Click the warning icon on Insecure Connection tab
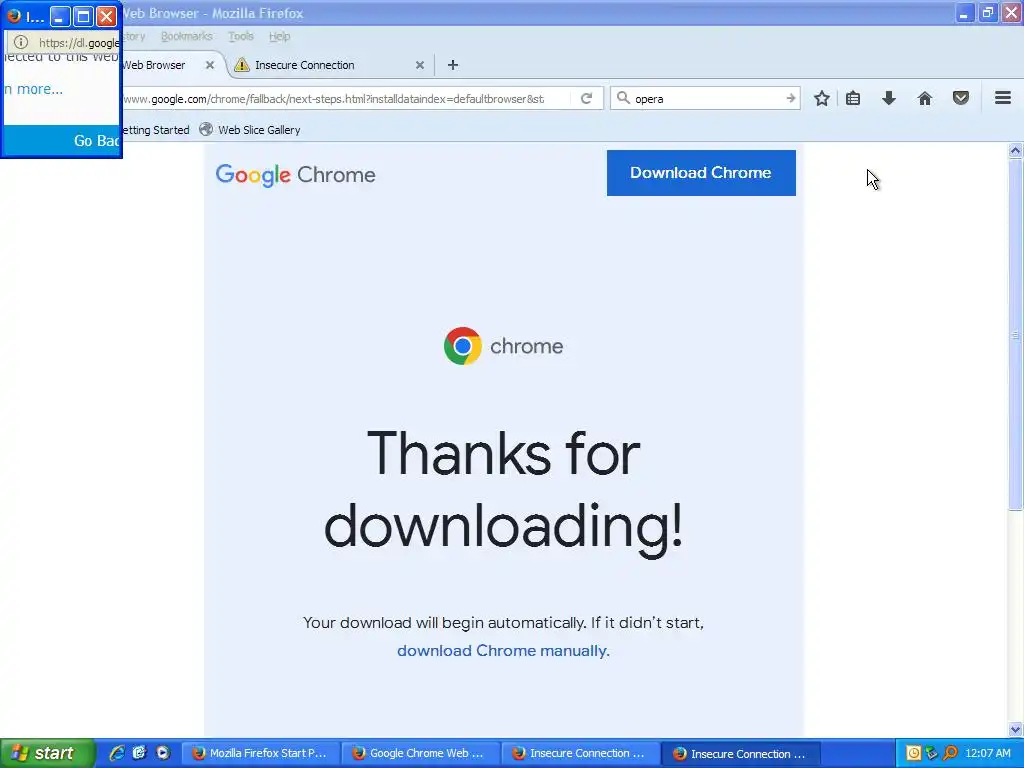 point(242,65)
